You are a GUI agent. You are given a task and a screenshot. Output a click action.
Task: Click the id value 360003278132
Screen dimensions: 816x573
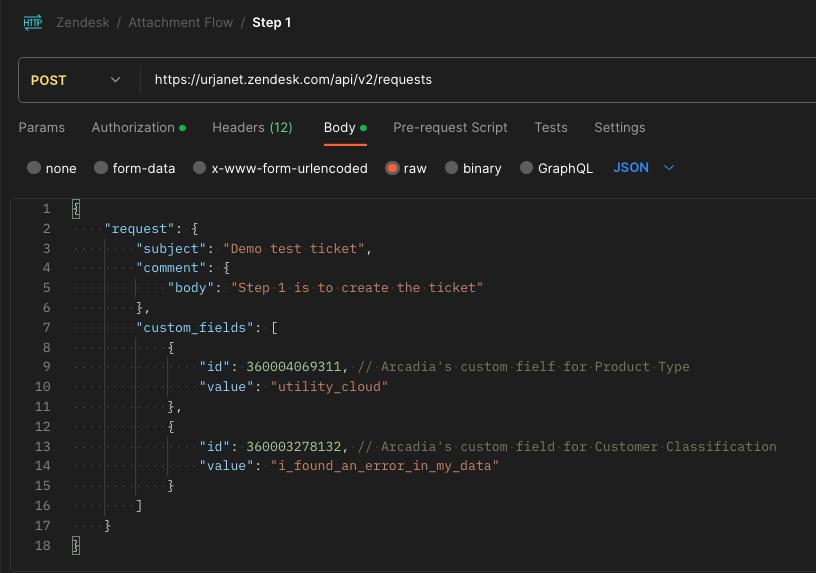point(294,447)
